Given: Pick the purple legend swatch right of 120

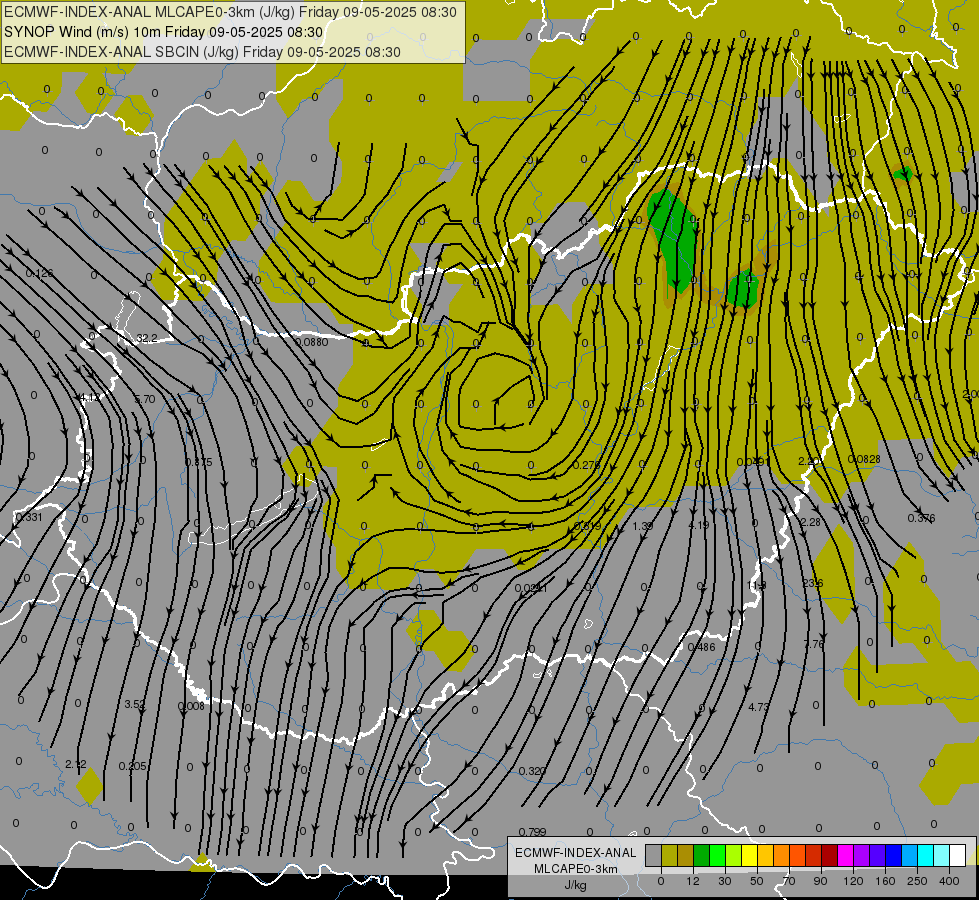Looking at the screenshot, I should click(x=862, y=855).
